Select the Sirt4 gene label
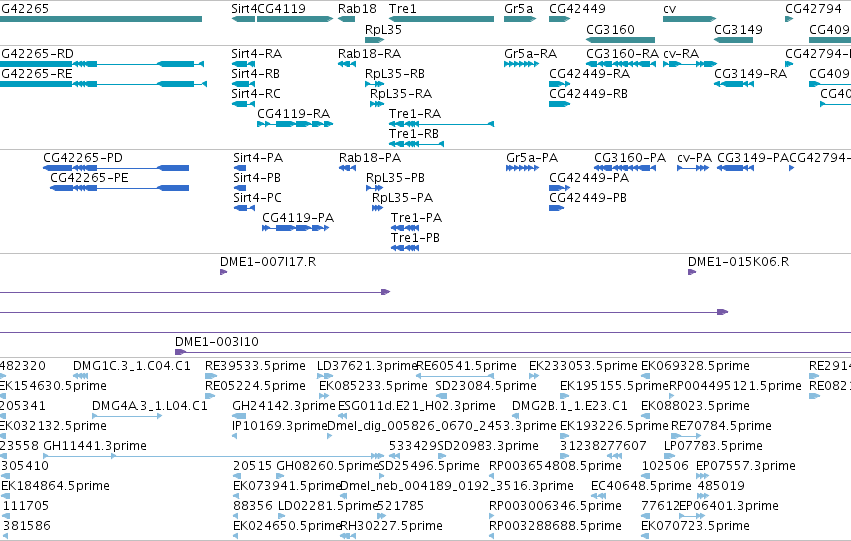The image size is (851, 541). pos(244,9)
